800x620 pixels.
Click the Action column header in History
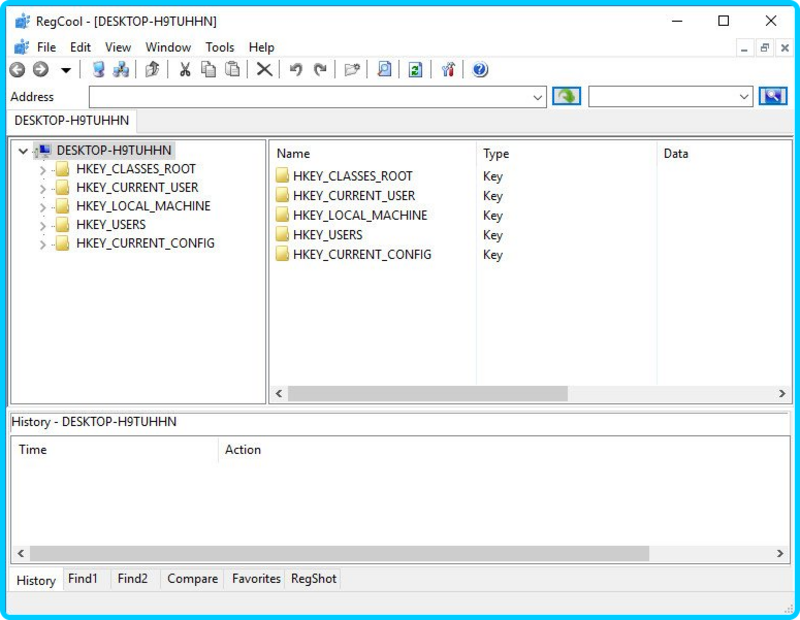504,450
